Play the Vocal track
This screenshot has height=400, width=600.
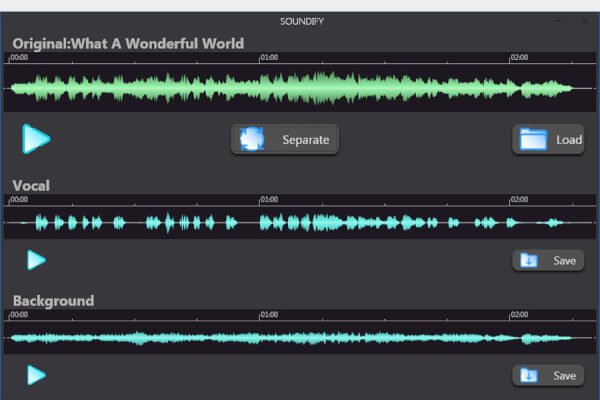36,260
